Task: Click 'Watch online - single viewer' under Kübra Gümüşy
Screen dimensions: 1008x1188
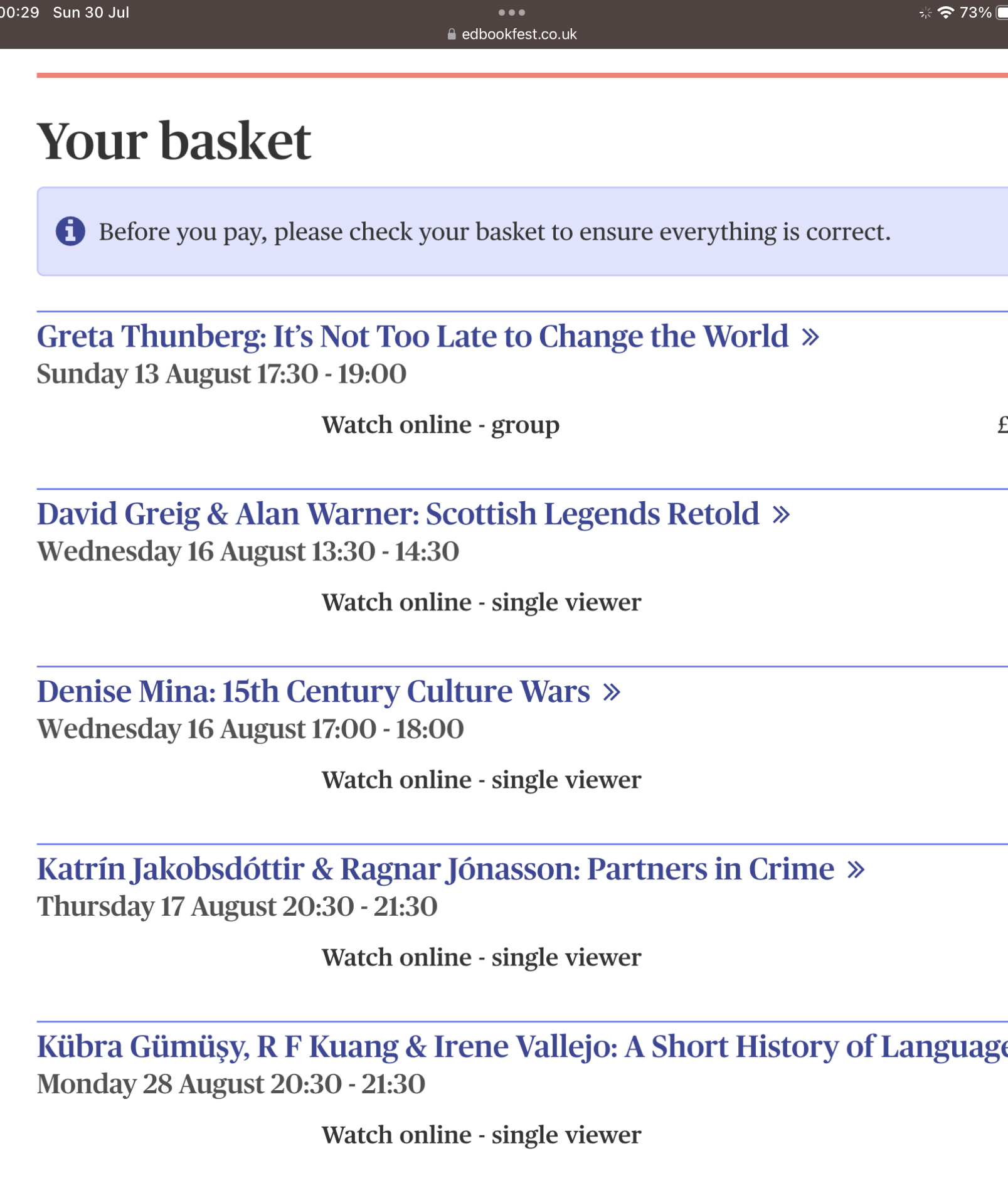Action: point(481,1135)
